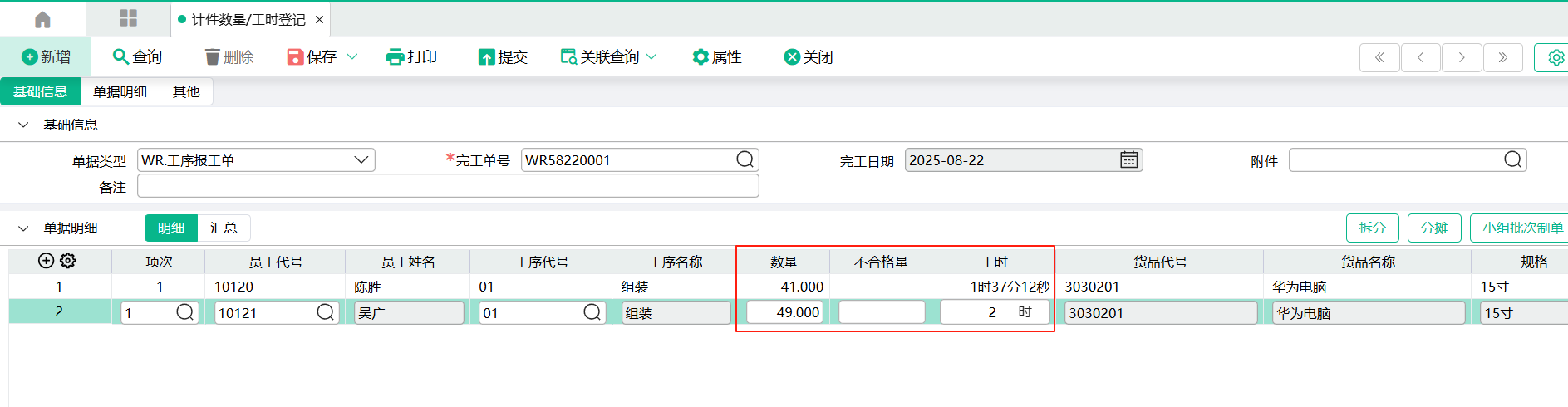The width and height of the screenshot is (1568, 407).
Task: Open calendar picker for 完工日期
Action: pyautogui.click(x=1128, y=159)
